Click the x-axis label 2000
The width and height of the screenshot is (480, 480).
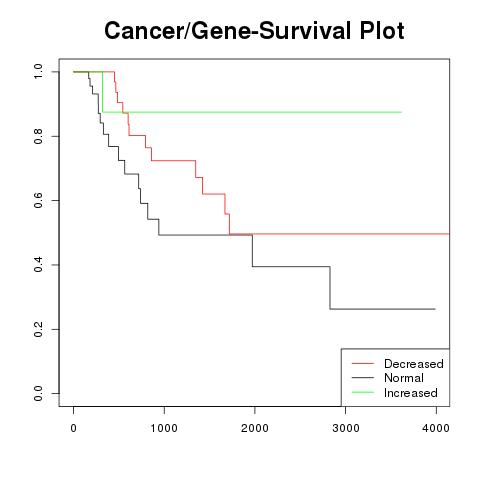pos(255,428)
